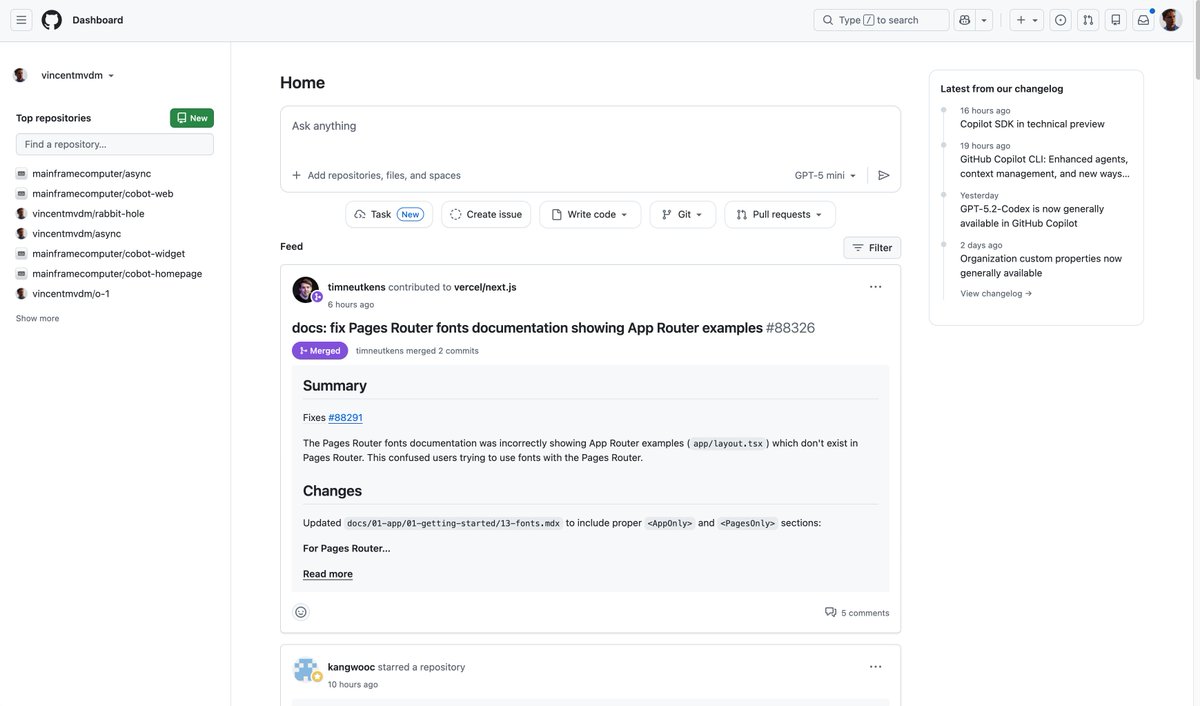Open the Fixes #88291 issue link
The height and width of the screenshot is (706, 1200).
(345, 417)
